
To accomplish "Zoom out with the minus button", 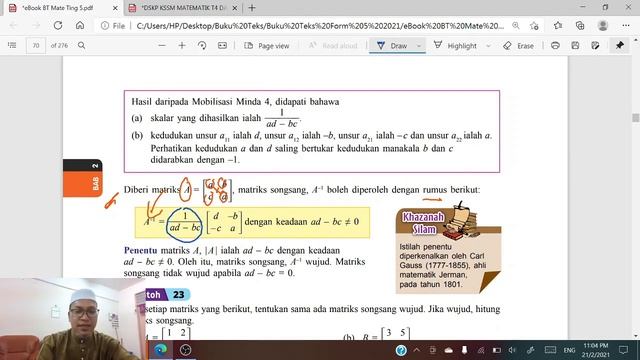I will (x=162, y=45).
